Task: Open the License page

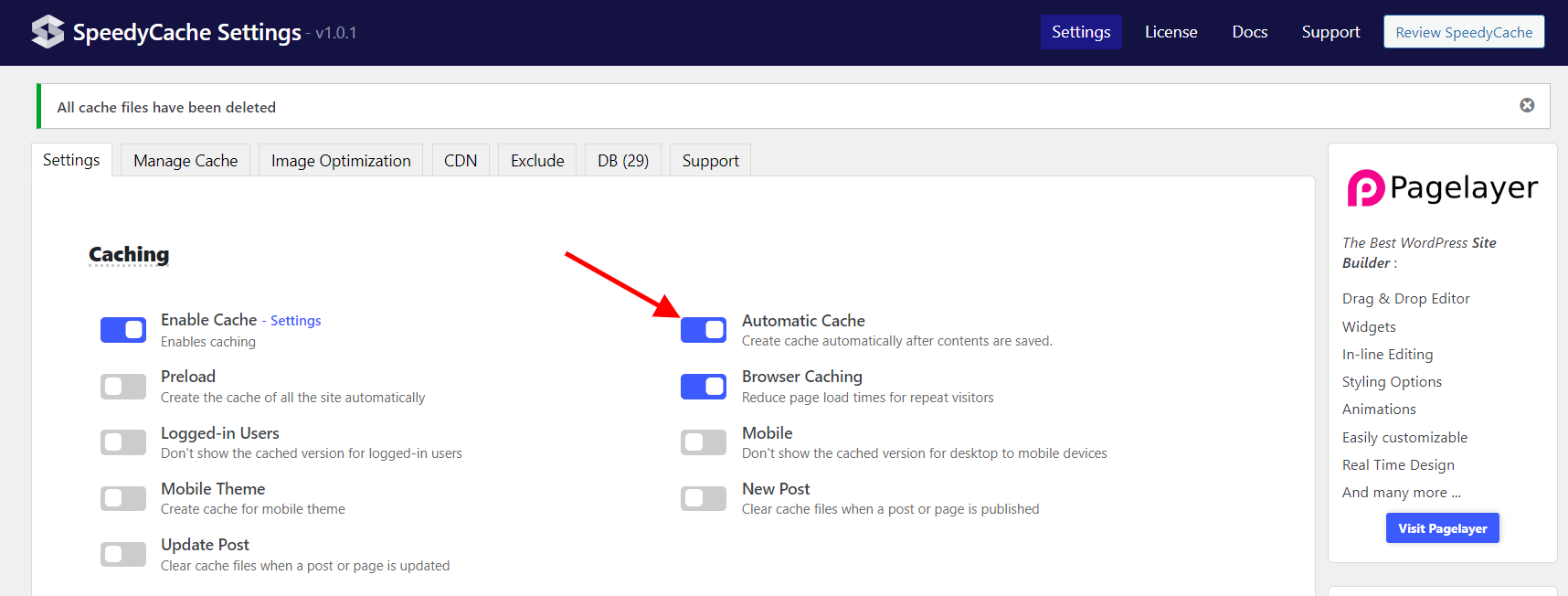Action: [x=1171, y=32]
